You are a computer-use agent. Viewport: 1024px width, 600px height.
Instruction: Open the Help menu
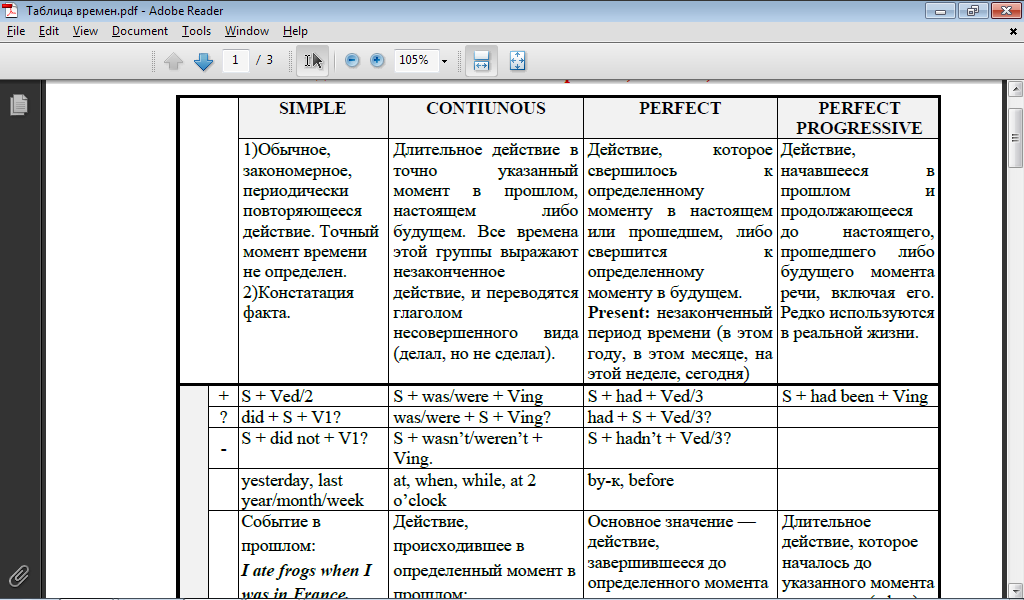[x=295, y=31]
